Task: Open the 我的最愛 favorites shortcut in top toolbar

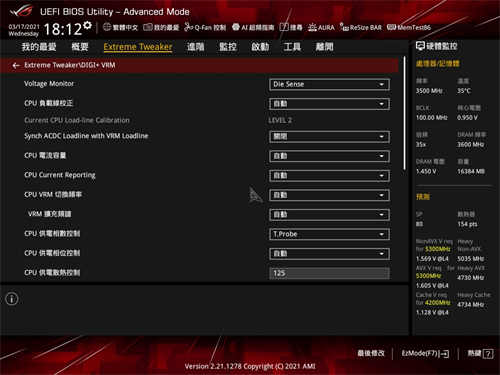Action: (161, 27)
